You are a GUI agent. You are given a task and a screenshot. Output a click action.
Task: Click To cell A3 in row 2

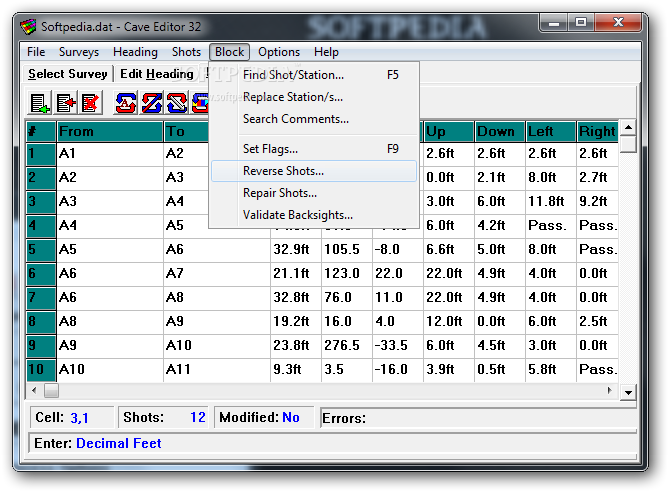click(x=186, y=178)
